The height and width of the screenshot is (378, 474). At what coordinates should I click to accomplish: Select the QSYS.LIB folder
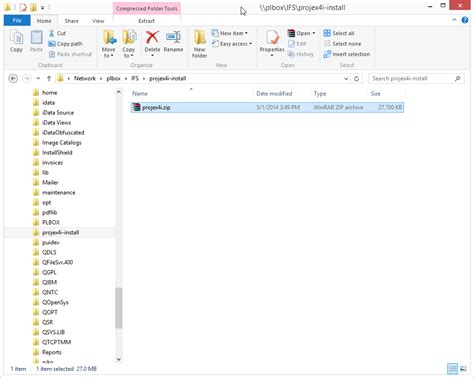[53, 332]
